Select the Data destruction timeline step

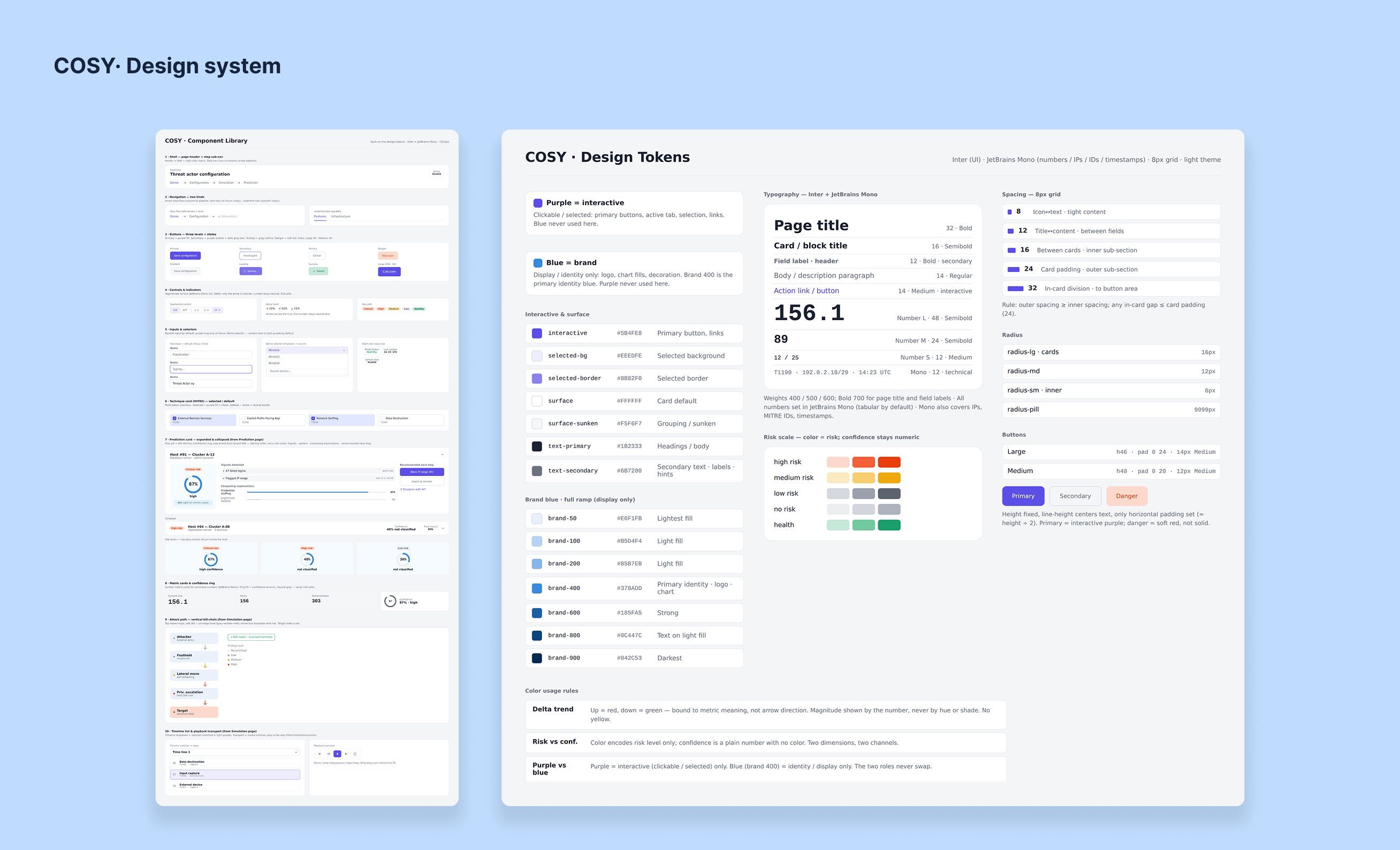(x=235, y=763)
